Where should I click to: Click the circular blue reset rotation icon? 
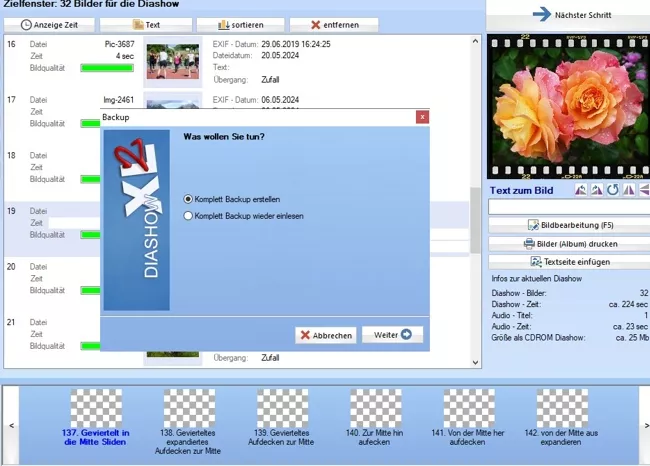[x=612, y=190]
